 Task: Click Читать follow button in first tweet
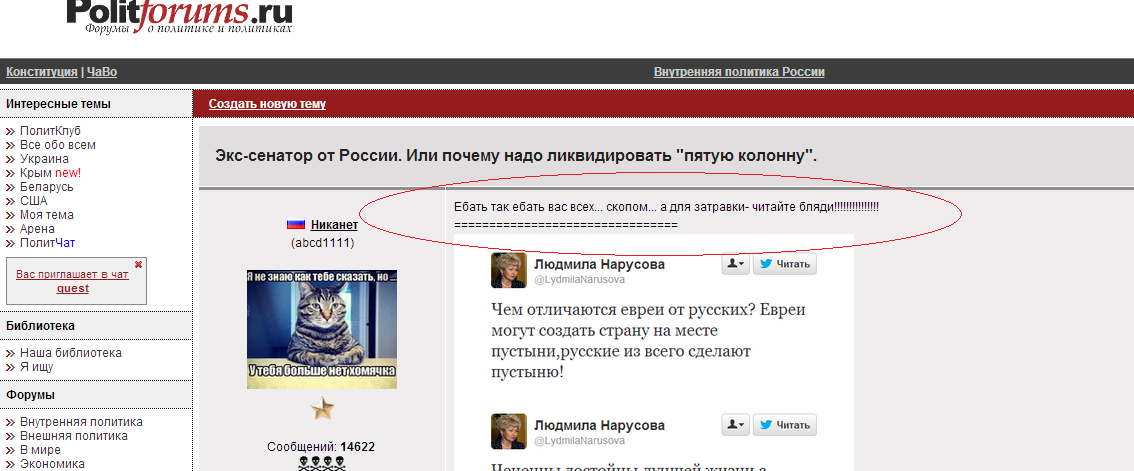coord(785,264)
